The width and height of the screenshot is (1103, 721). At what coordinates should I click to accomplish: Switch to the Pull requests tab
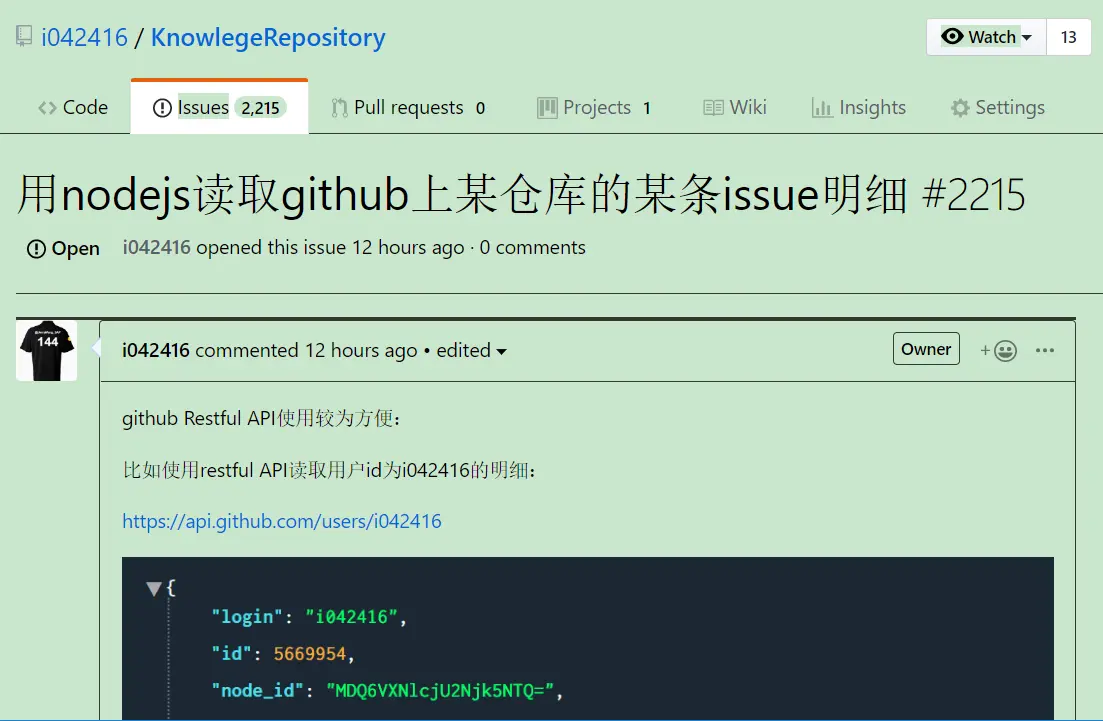pos(409,108)
